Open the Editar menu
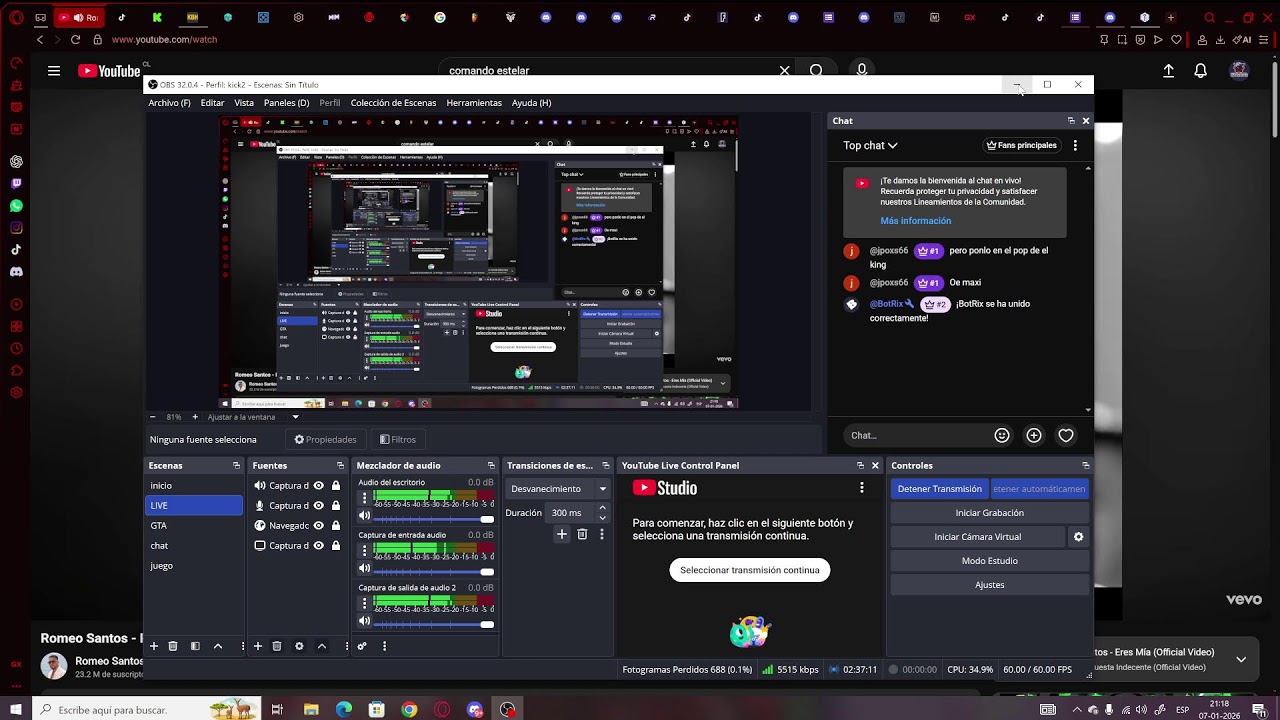This screenshot has height=720, width=1280. point(212,103)
